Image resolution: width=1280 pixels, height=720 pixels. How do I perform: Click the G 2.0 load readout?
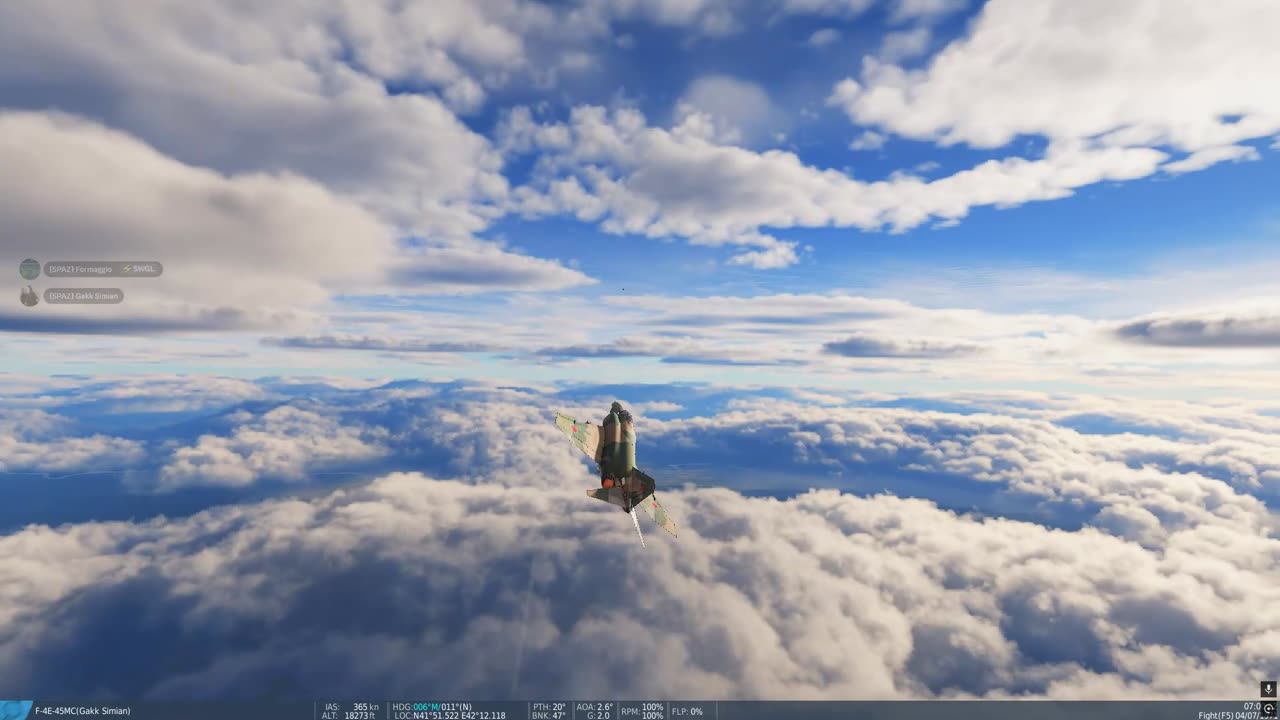click(597, 716)
